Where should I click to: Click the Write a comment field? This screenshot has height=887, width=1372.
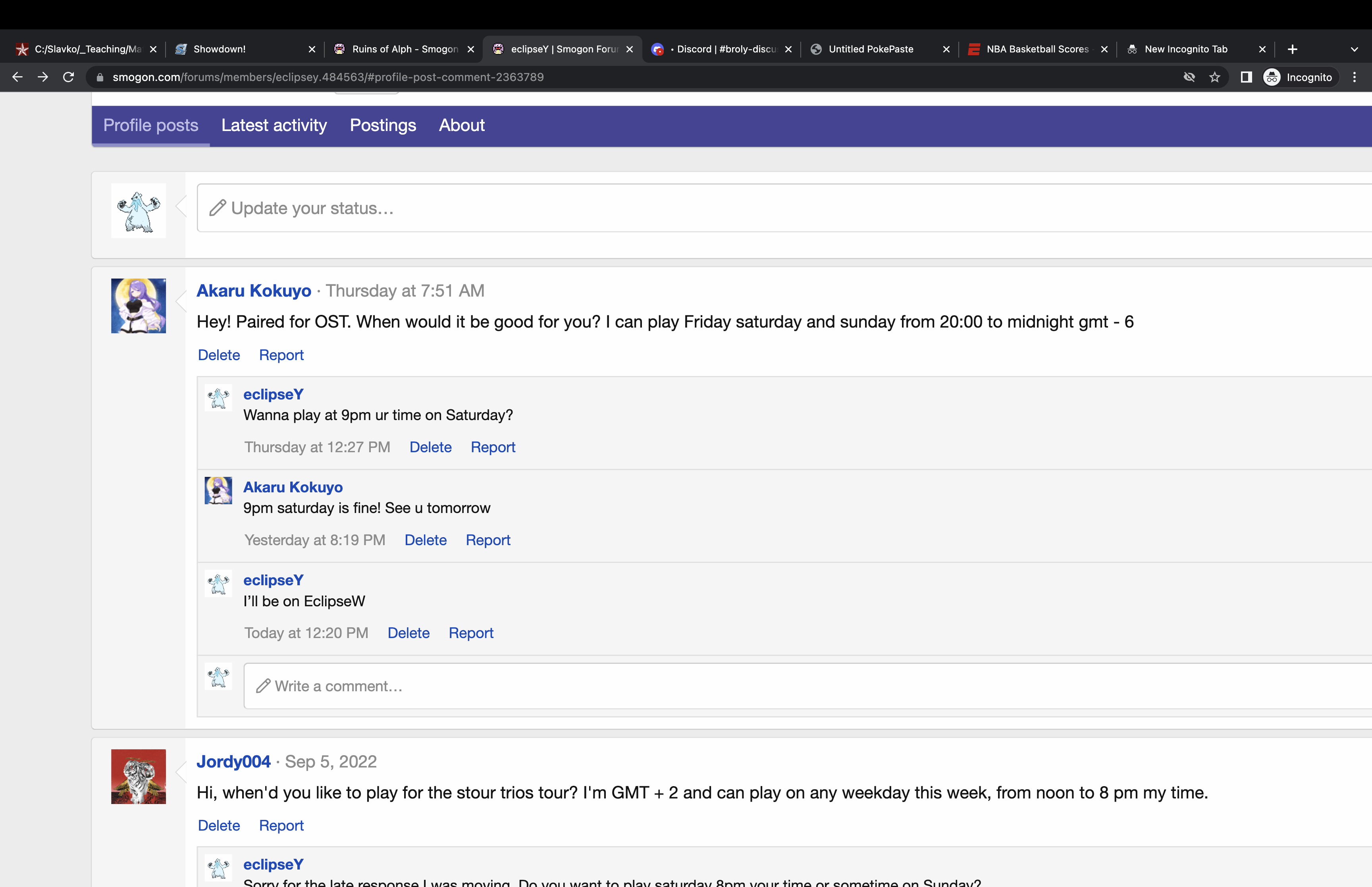(x=808, y=686)
